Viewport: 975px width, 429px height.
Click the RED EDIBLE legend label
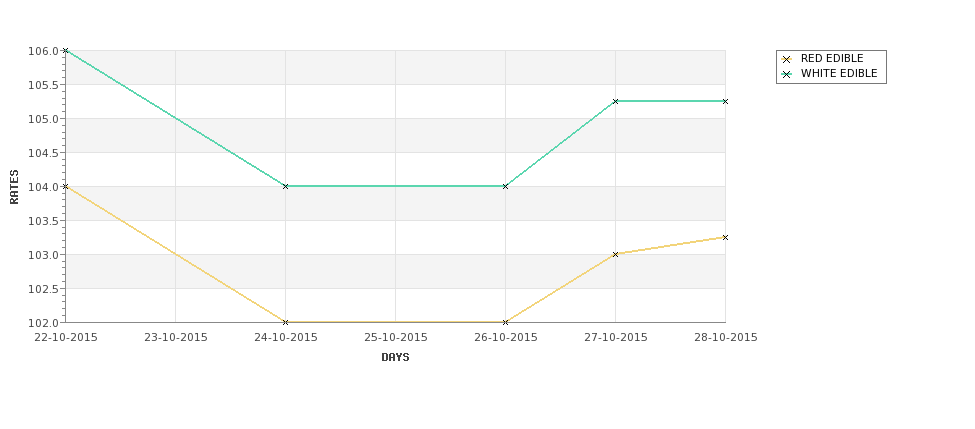point(832,58)
